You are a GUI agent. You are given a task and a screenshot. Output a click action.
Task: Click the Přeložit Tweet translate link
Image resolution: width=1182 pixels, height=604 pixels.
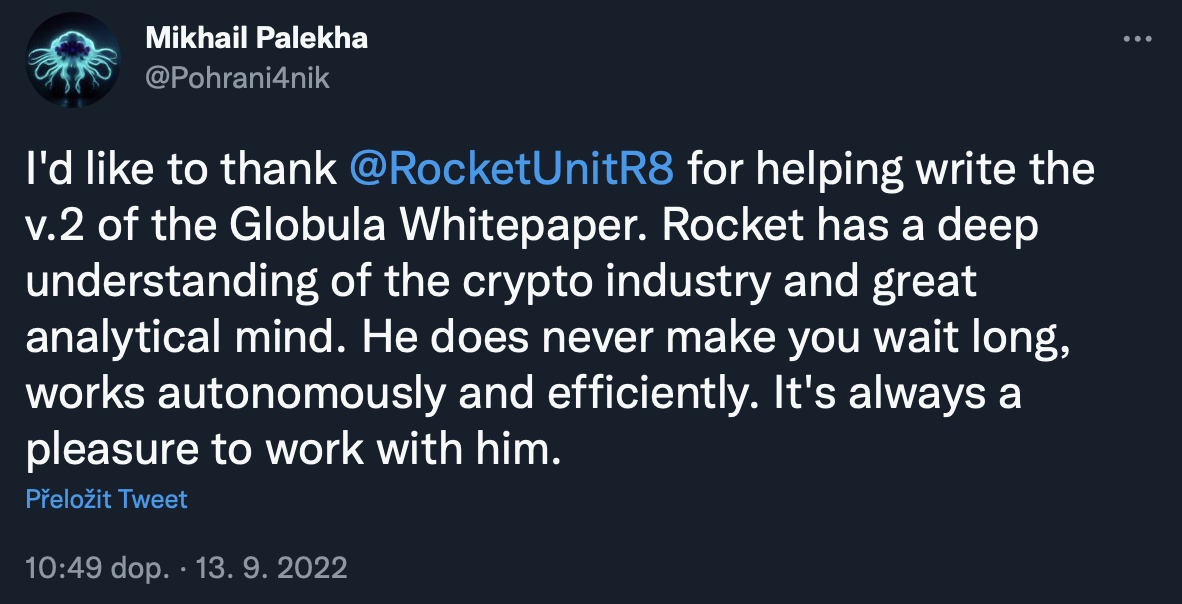pos(106,499)
